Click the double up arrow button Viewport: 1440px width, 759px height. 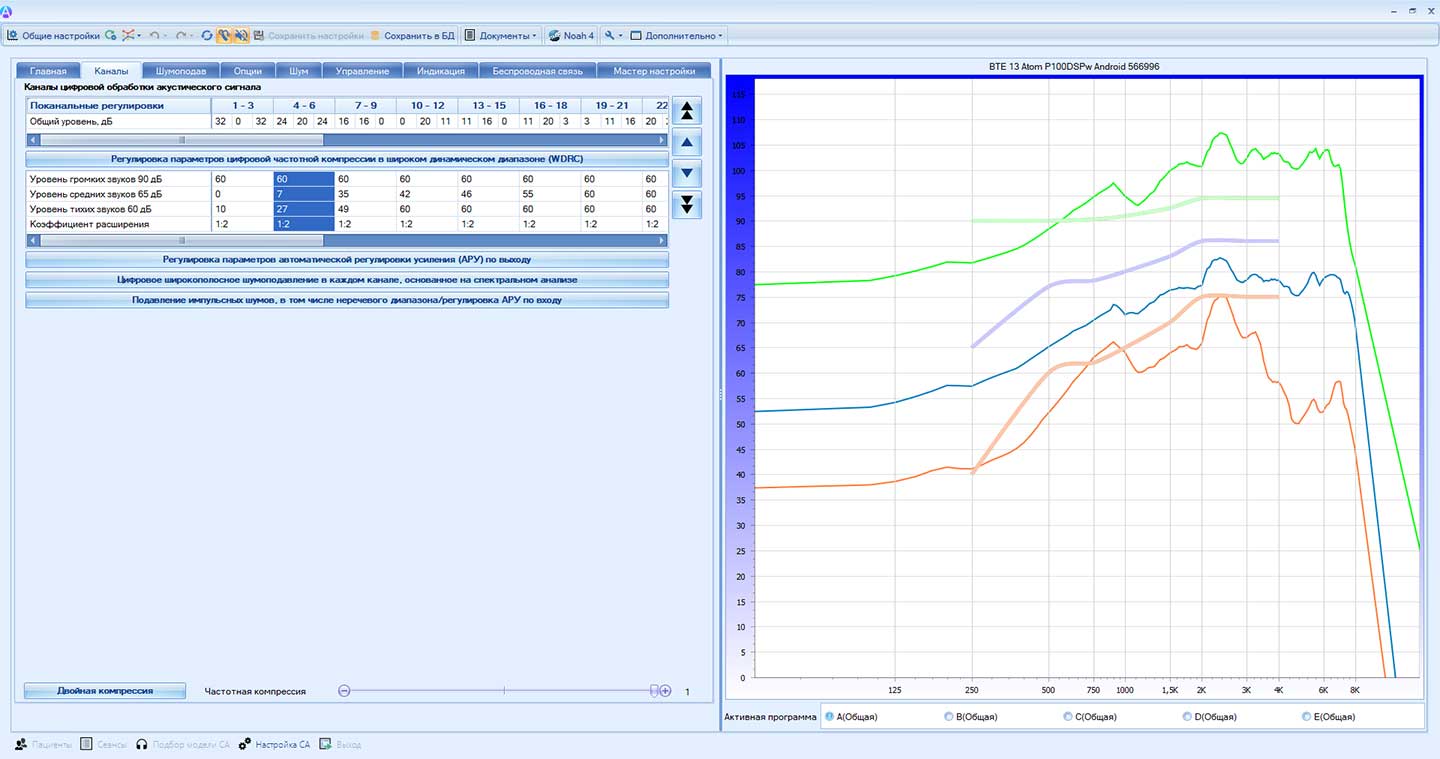click(687, 110)
